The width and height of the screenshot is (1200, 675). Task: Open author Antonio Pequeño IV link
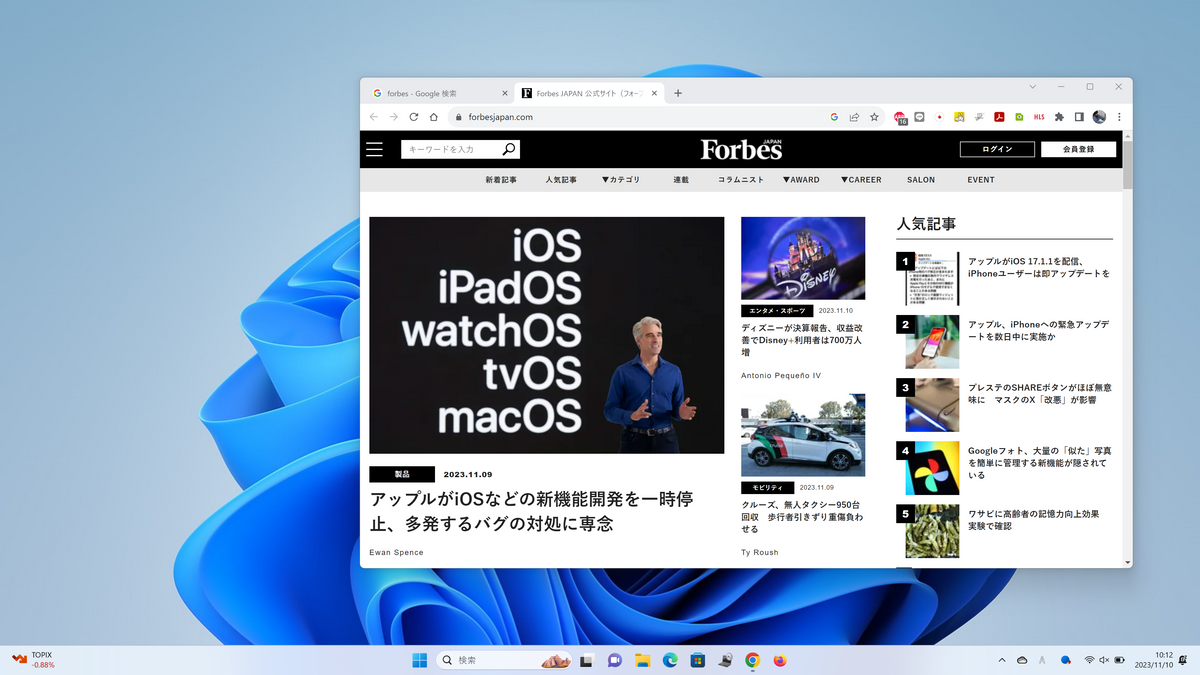click(781, 376)
